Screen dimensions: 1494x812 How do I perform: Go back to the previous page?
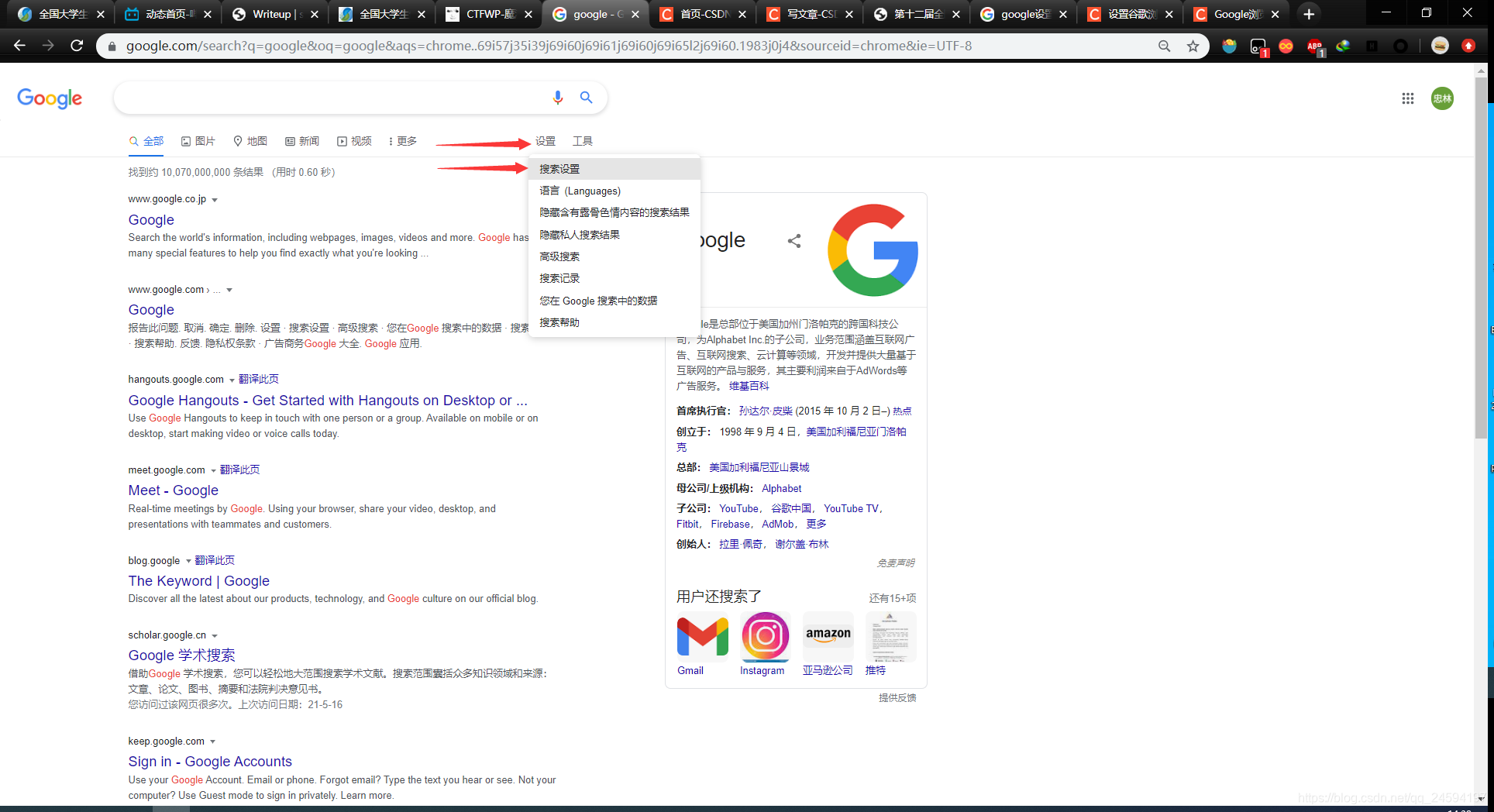pyautogui.click(x=20, y=46)
